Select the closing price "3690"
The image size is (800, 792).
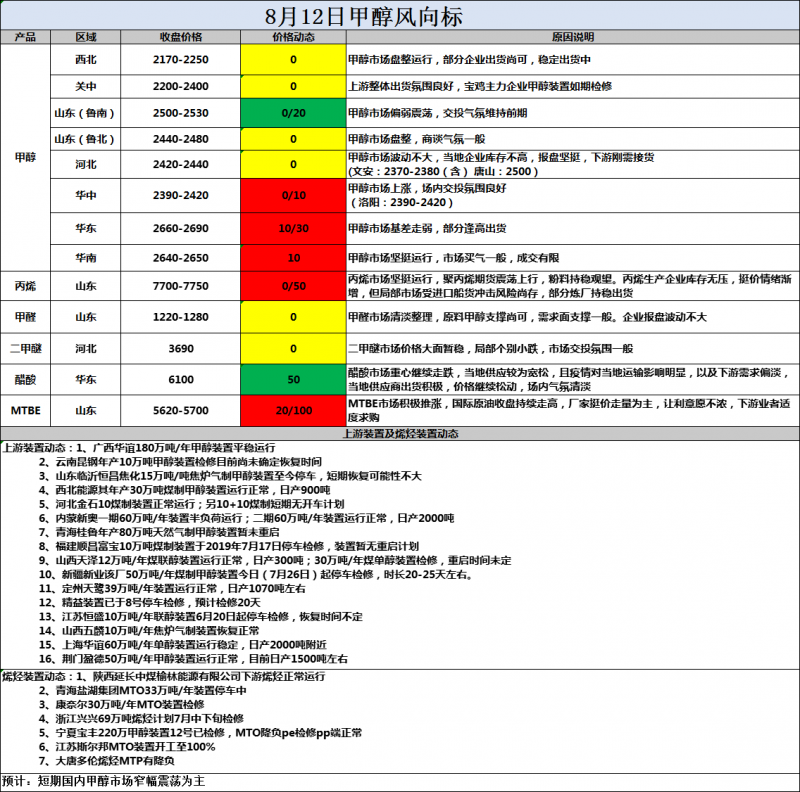point(181,349)
